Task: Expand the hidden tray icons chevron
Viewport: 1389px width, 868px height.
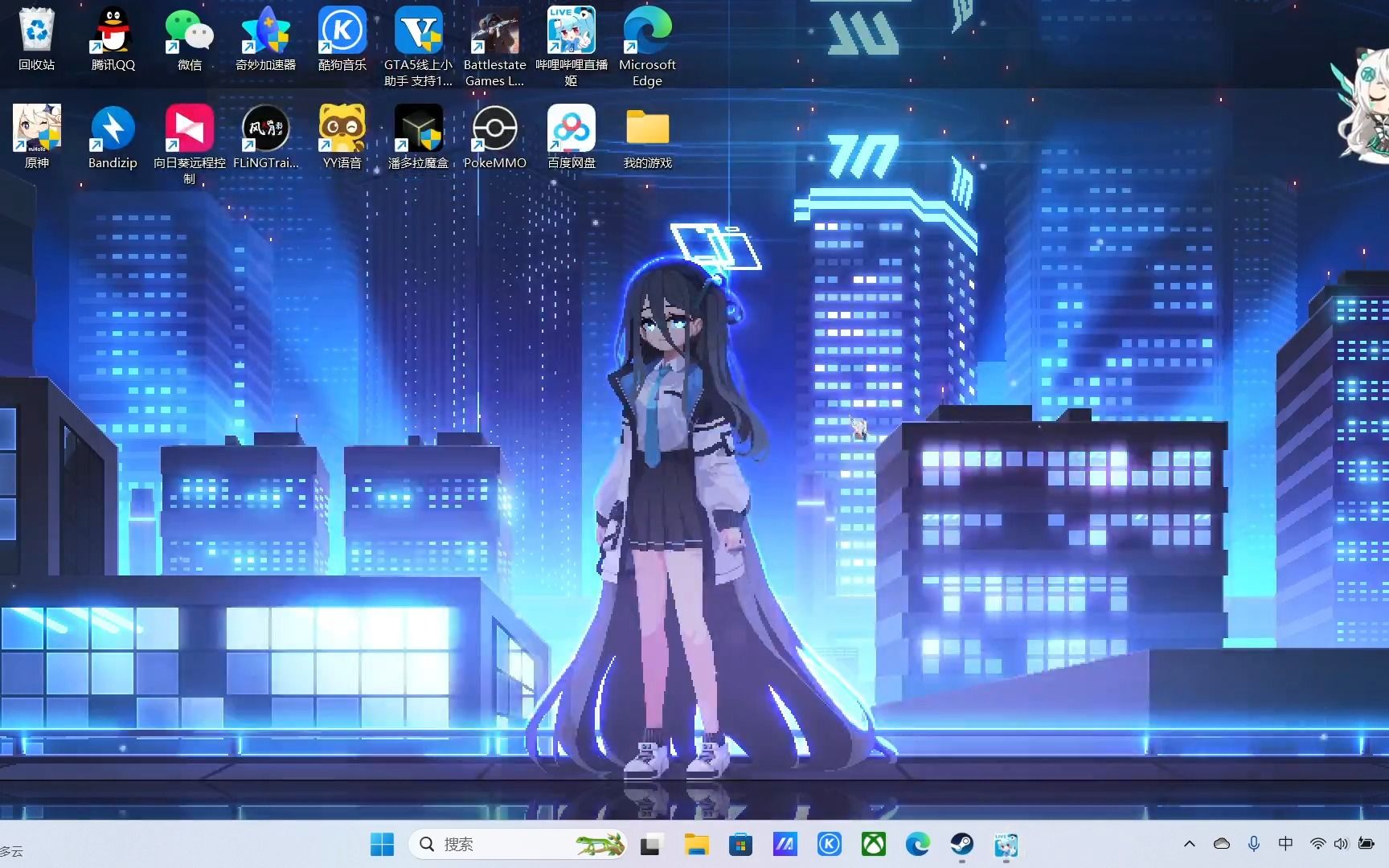Action: (1190, 844)
